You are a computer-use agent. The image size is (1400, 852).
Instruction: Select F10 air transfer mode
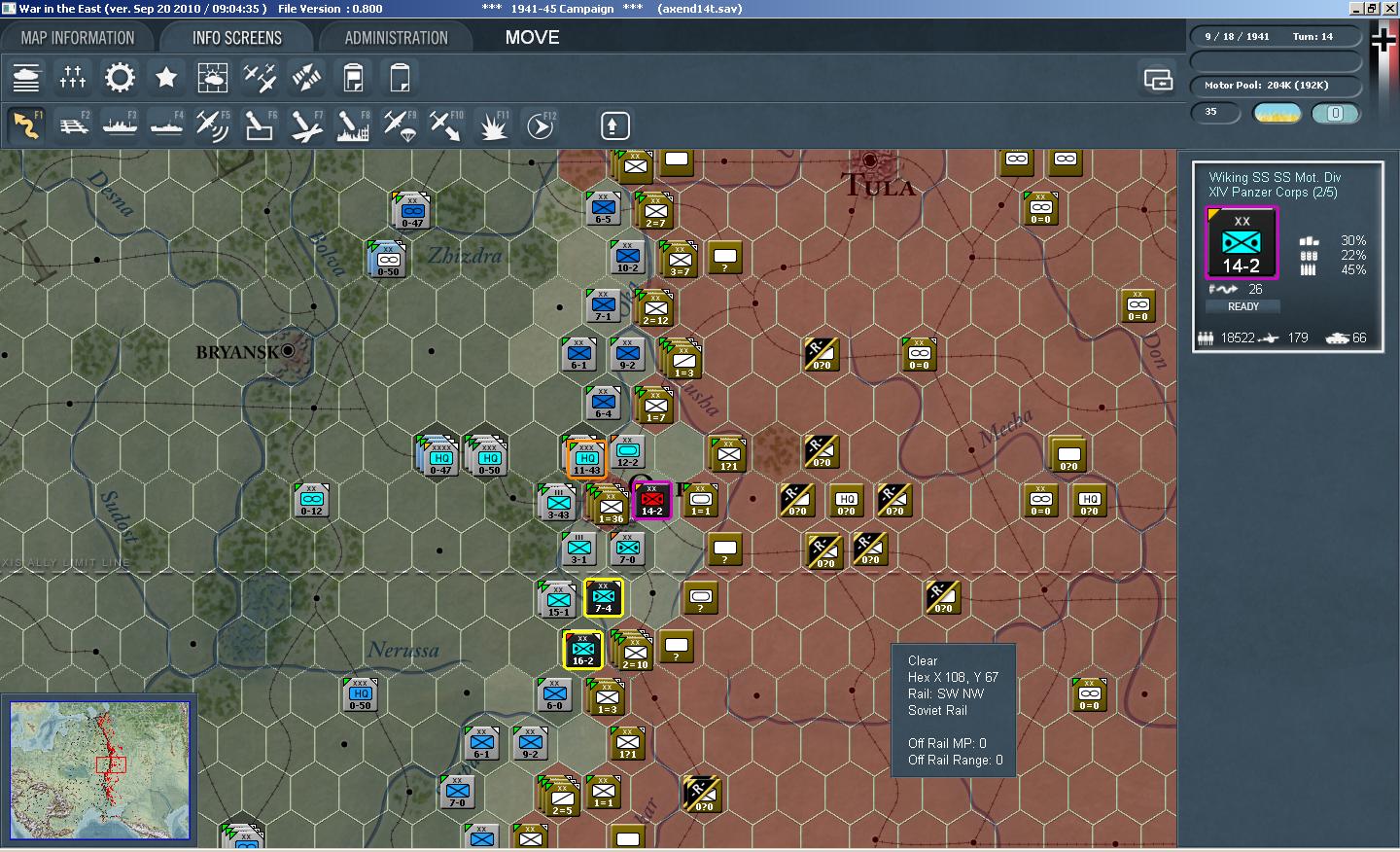point(446,125)
